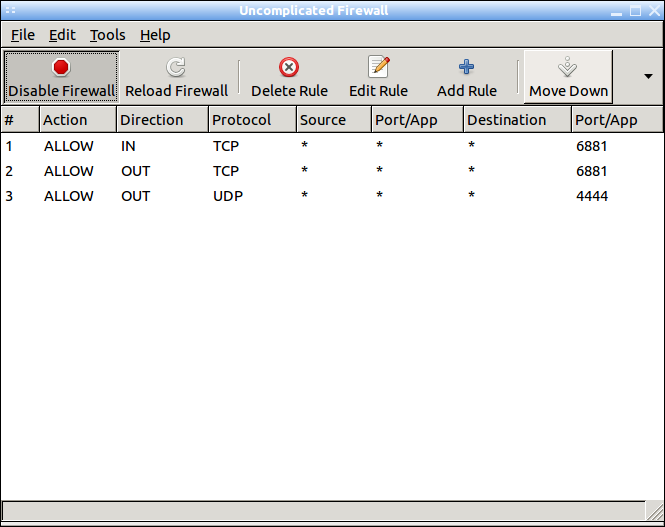Click the Disable Firewall stop icon
The height and width of the screenshot is (527, 665).
(61, 67)
